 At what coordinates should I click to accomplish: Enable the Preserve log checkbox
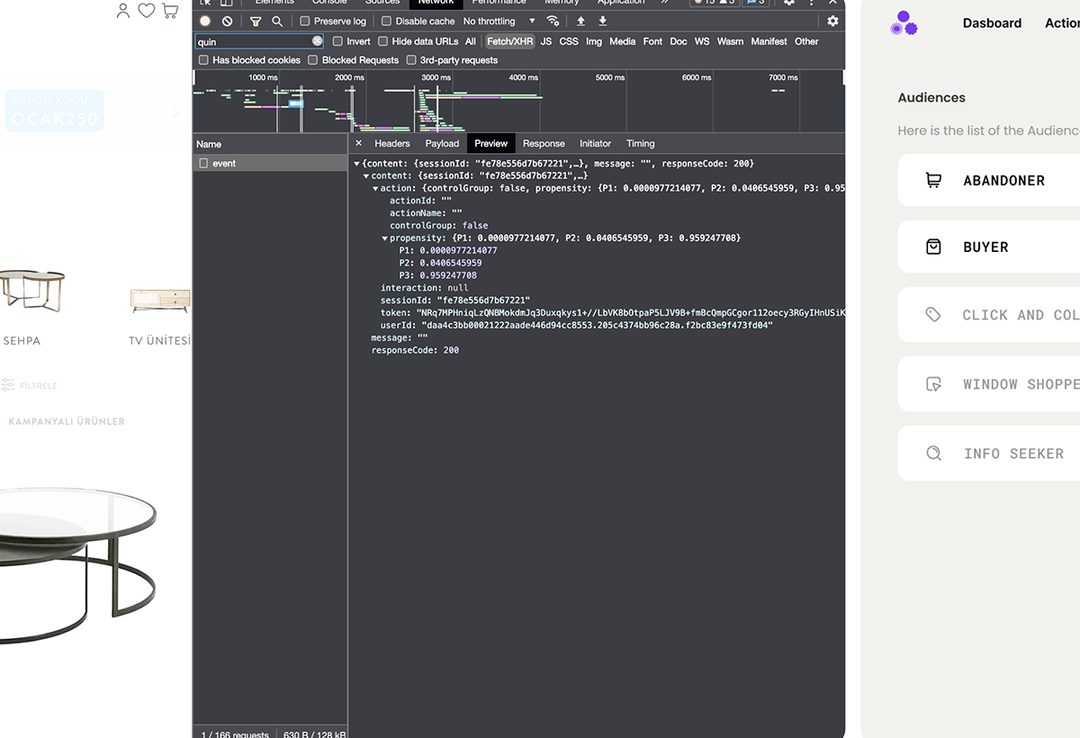tap(306, 21)
